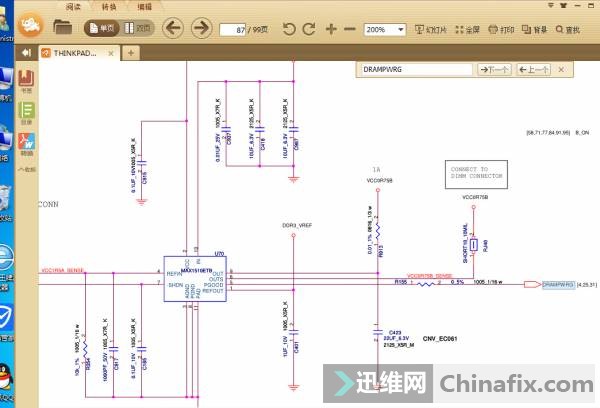
Task: Rotate page clockwise
Action: point(309,29)
